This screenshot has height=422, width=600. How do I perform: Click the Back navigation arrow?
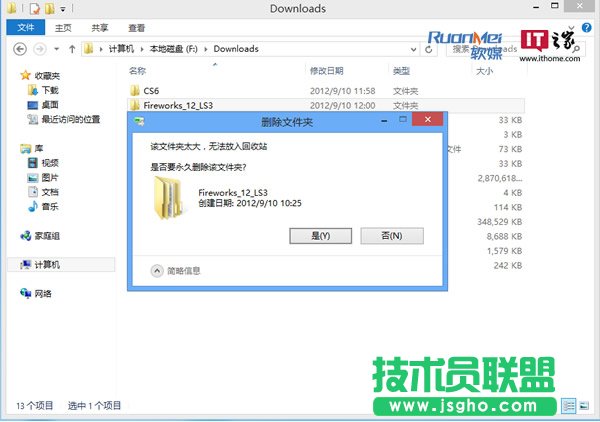coord(20,49)
